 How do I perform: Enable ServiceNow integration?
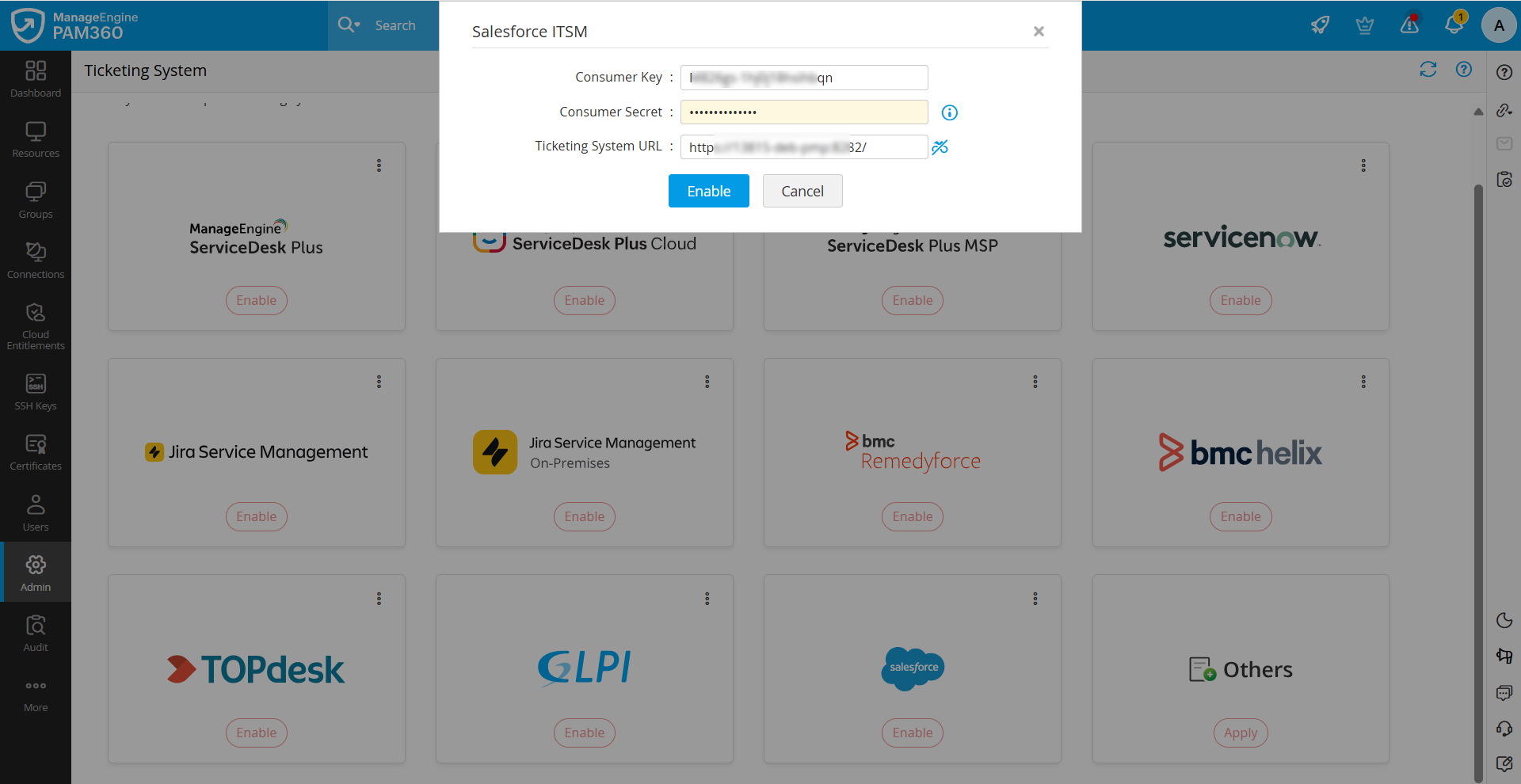[1241, 300]
